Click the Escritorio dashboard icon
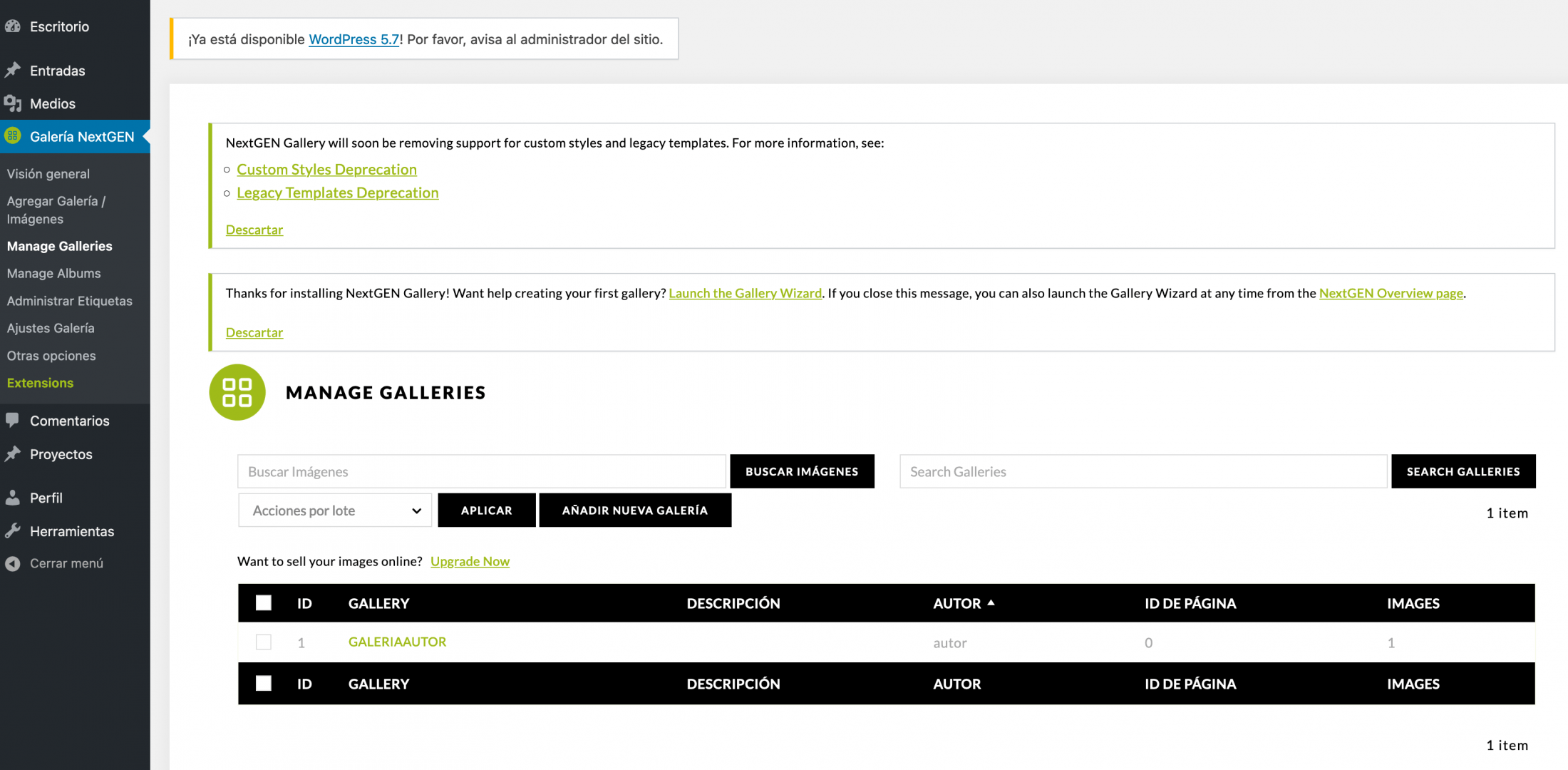Viewport: 1568px width, 770px height. [x=12, y=26]
